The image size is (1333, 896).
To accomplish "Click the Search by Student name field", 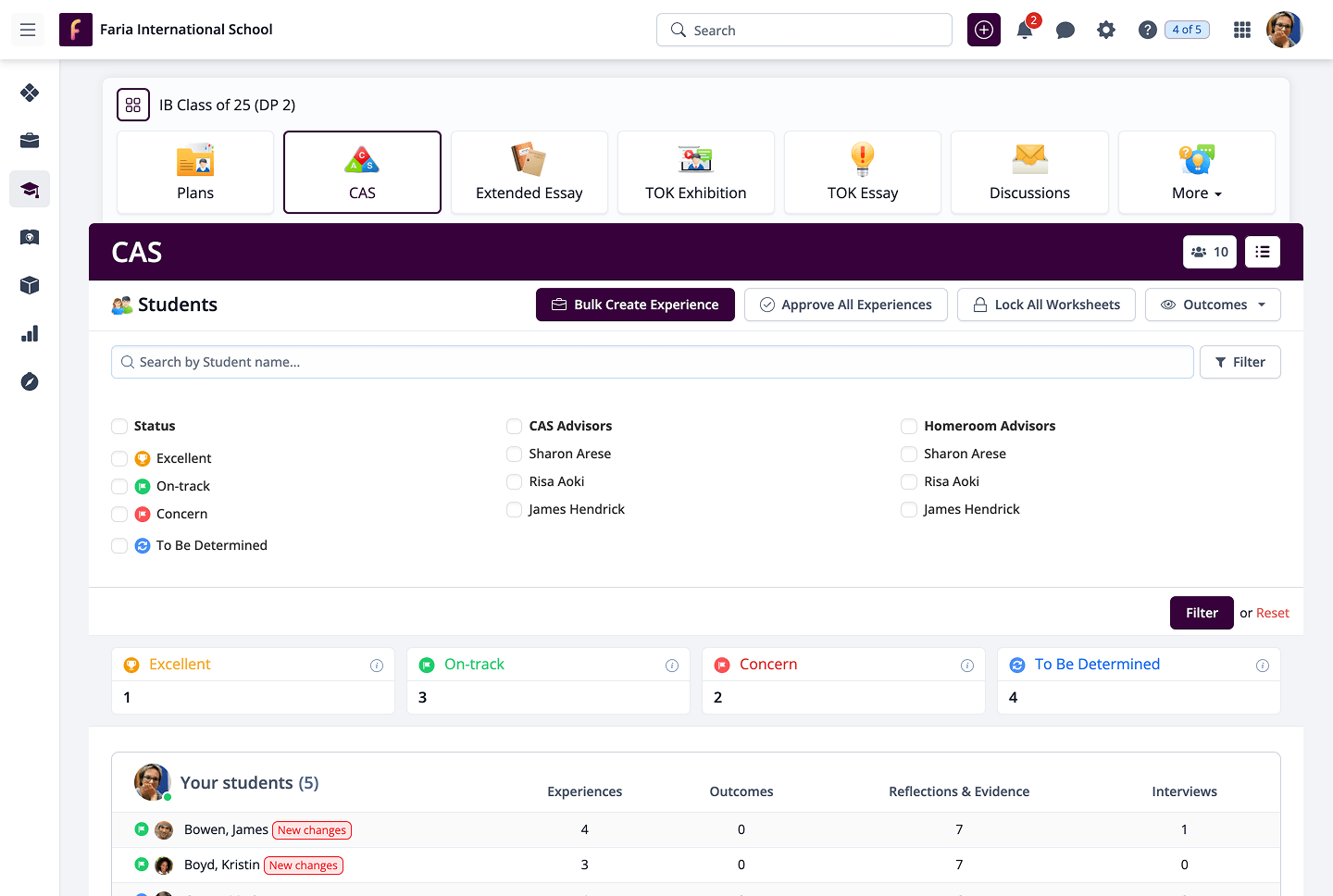I will [652, 362].
